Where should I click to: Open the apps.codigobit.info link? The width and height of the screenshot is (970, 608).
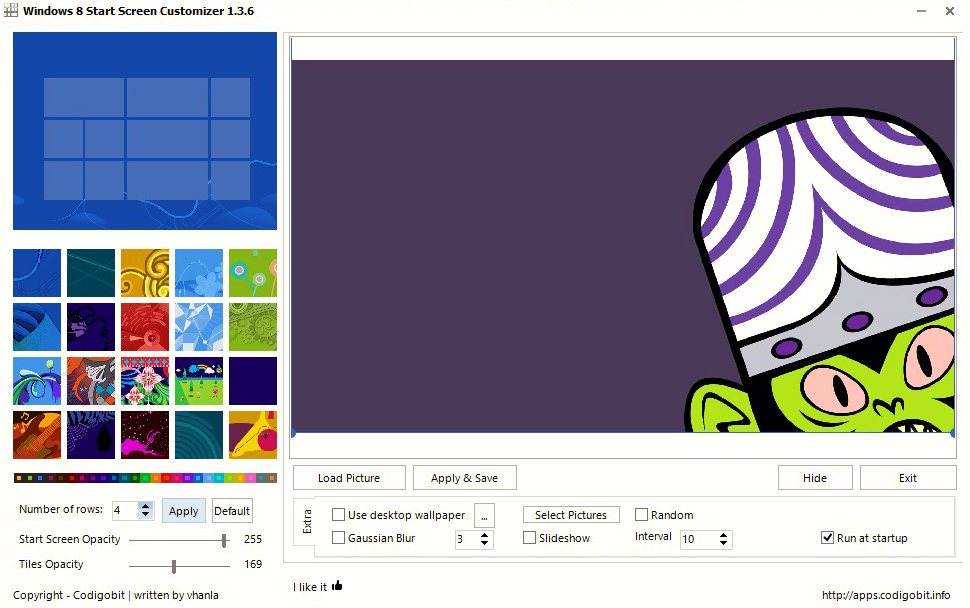(886, 595)
